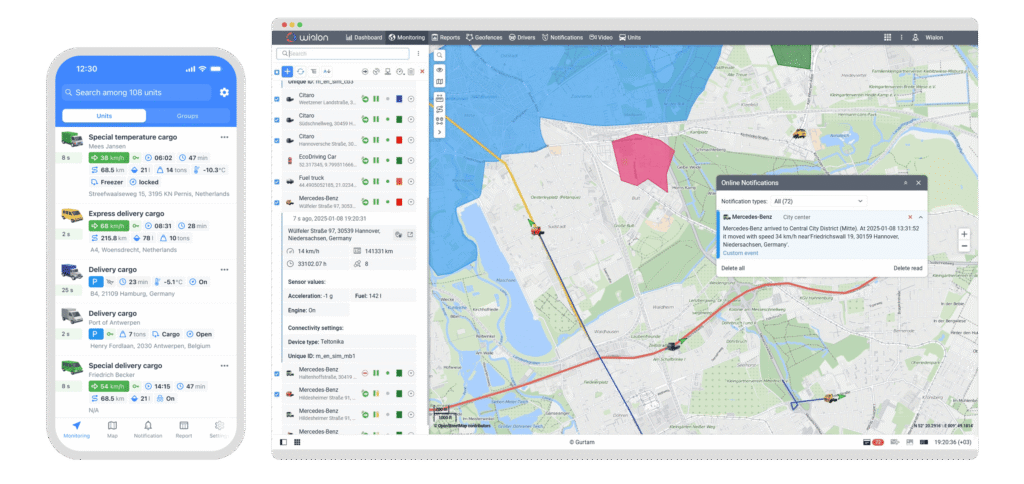Collapse the Mercedes-Benz notification entry chevron

click(x=920, y=216)
